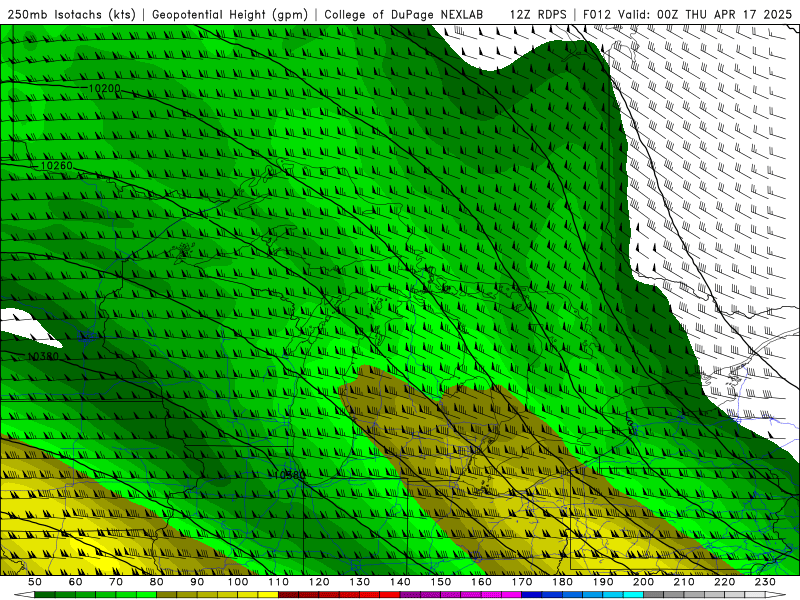
Task: Select the darkest green swatch below the 50 label
Action: coord(45,595)
